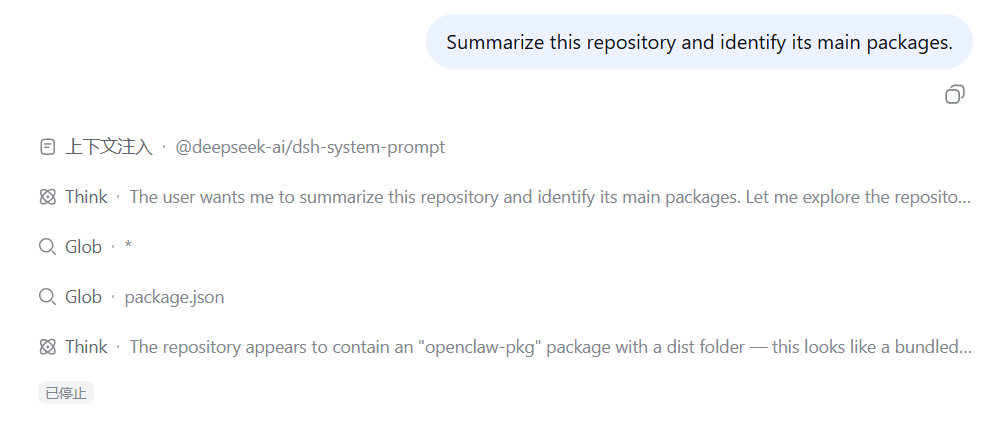Click the 已停止 stopped status badge
The height and width of the screenshot is (423, 997).
66,393
